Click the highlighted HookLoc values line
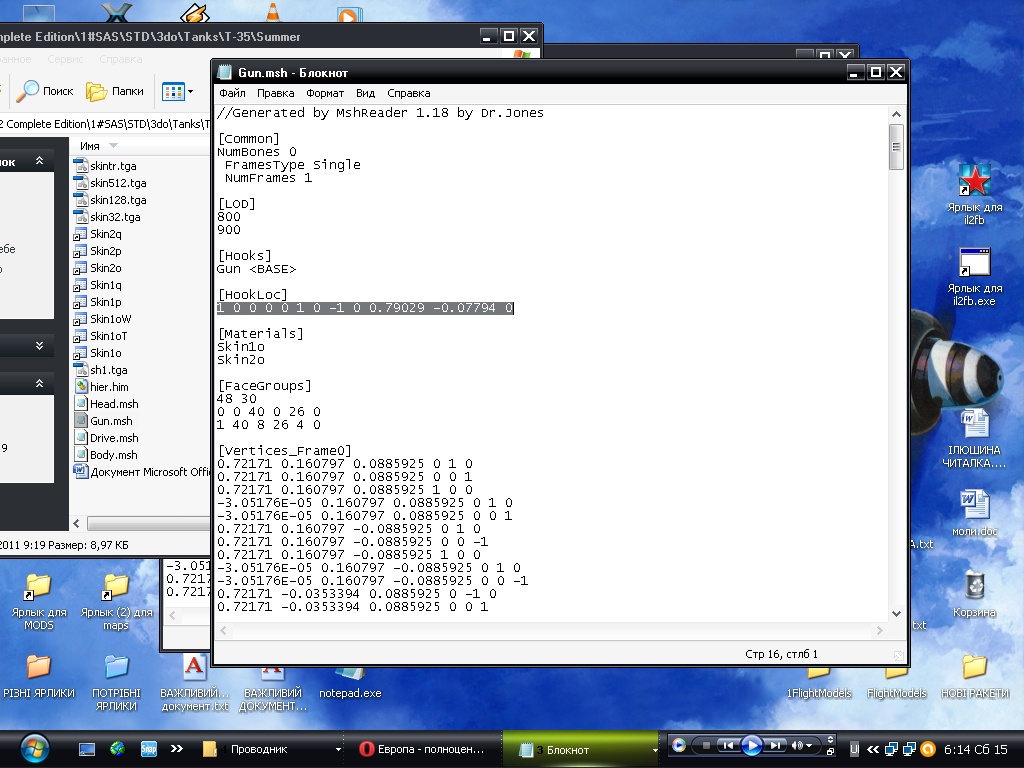 [365, 308]
